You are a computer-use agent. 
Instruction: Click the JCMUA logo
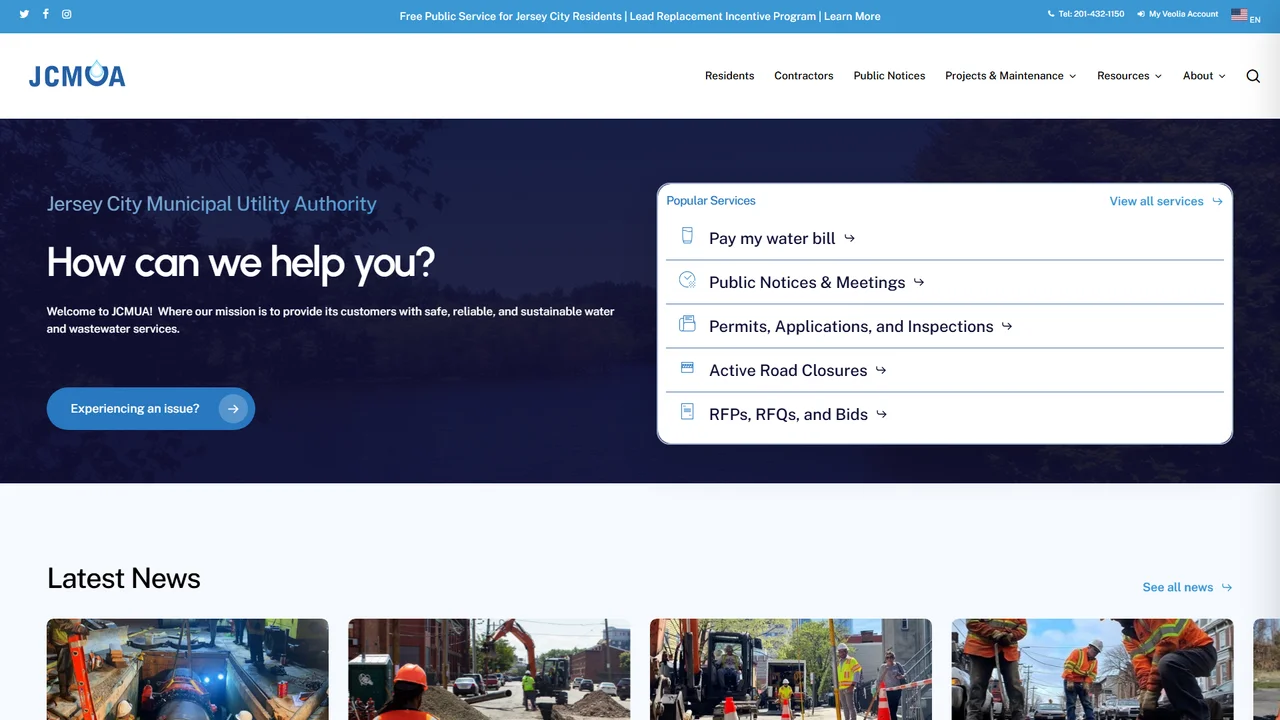(77, 74)
